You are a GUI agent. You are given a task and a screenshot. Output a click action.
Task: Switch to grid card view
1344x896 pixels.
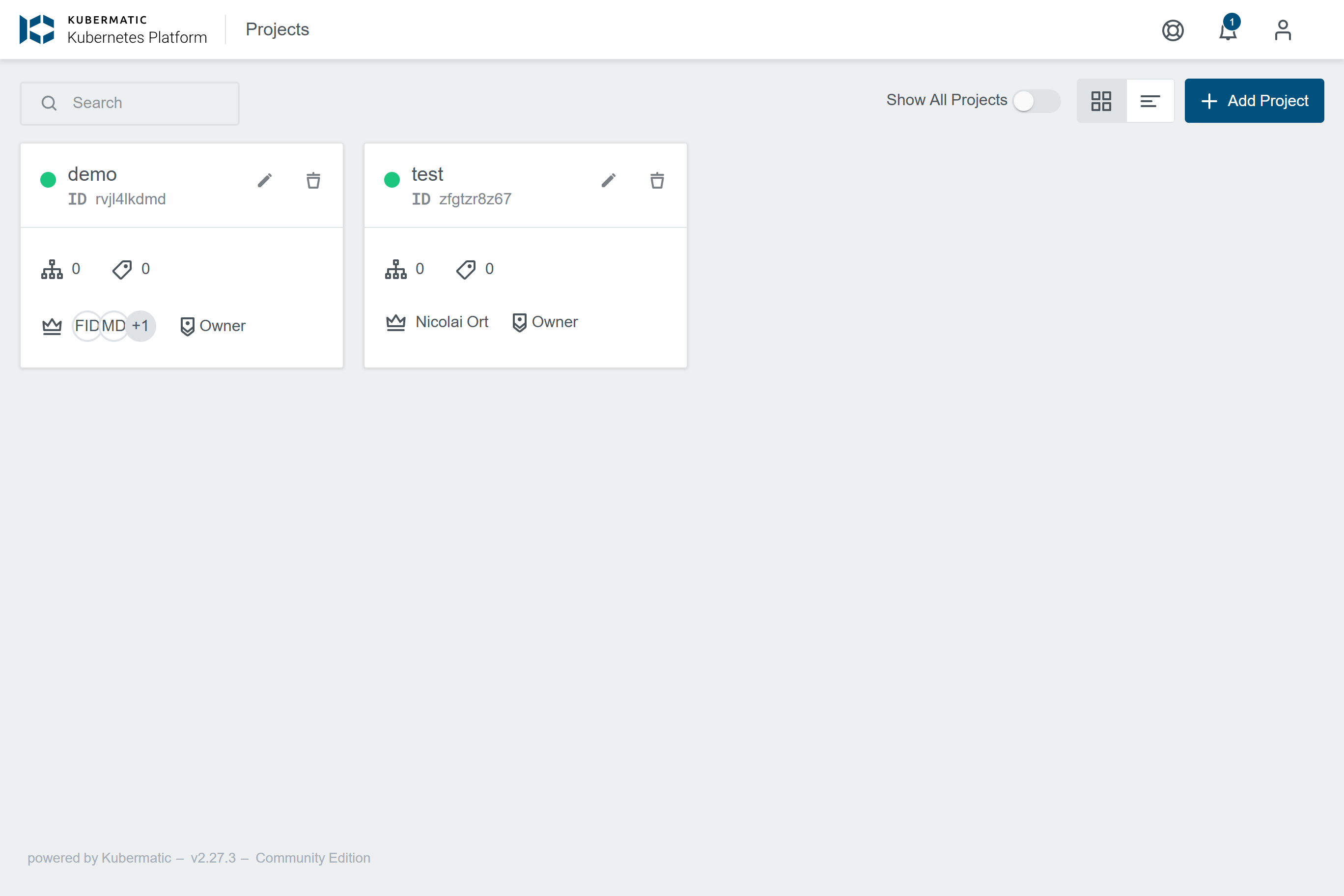(x=1101, y=101)
